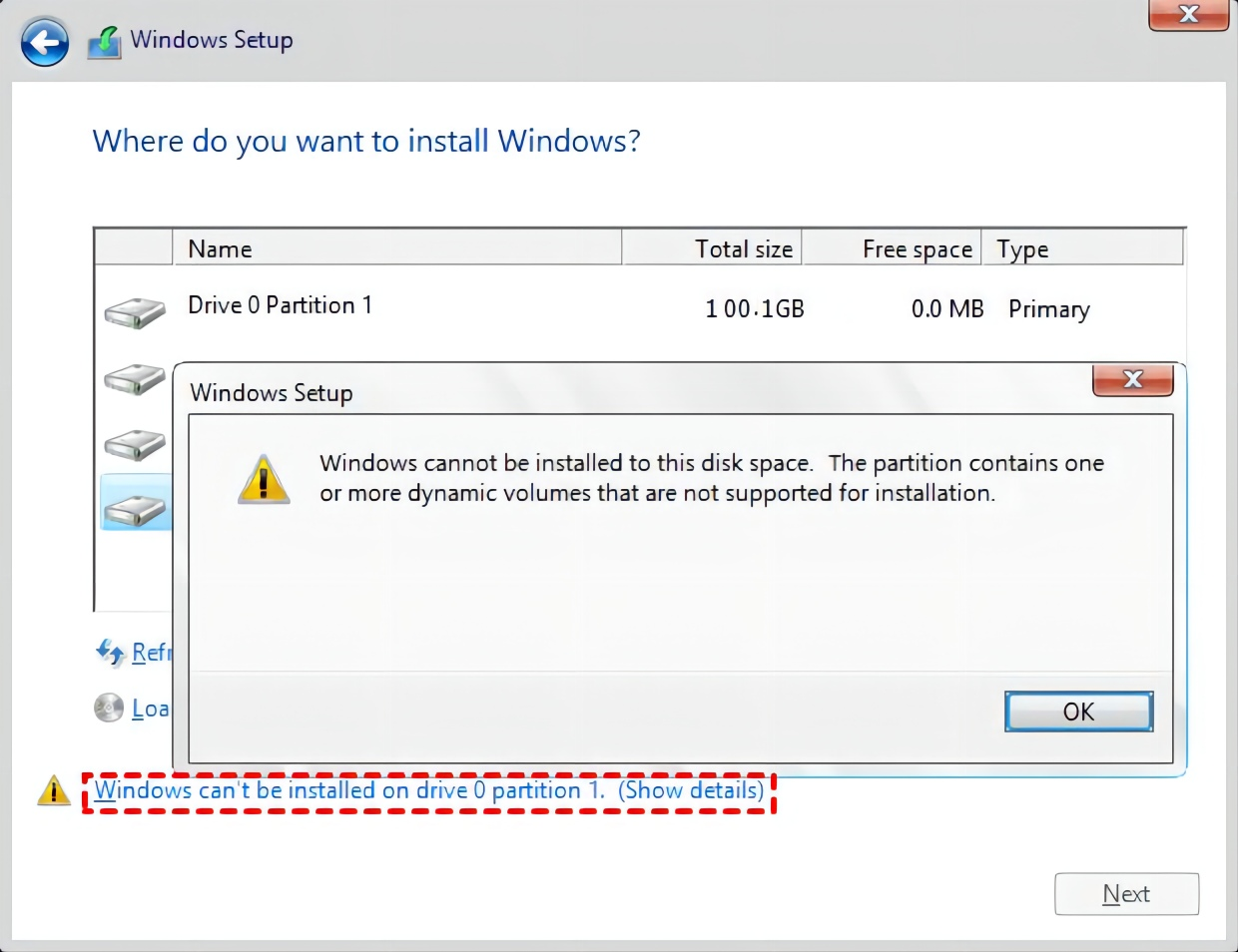This screenshot has width=1238, height=952.
Task: Click the second drive icon in the list
Action: 135,379
